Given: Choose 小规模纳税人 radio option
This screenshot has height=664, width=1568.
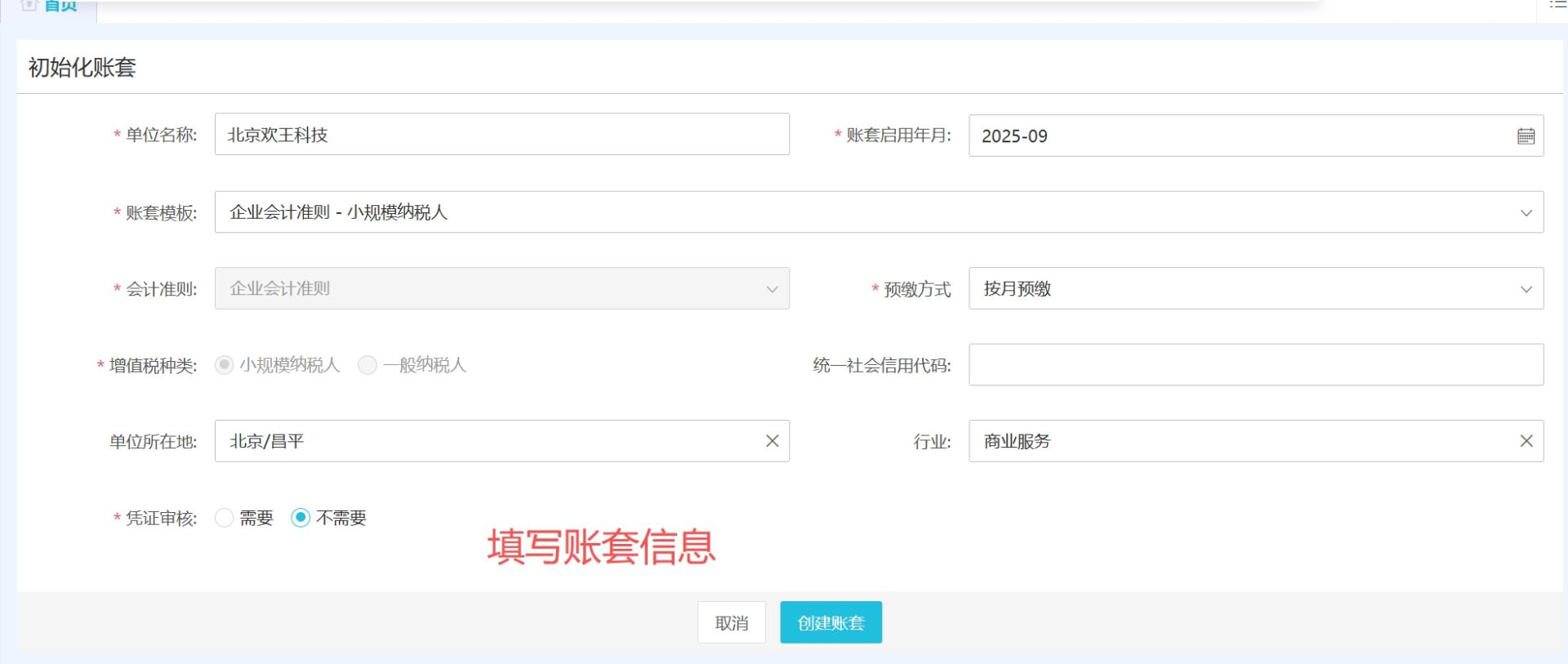Looking at the screenshot, I should [225, 365].
